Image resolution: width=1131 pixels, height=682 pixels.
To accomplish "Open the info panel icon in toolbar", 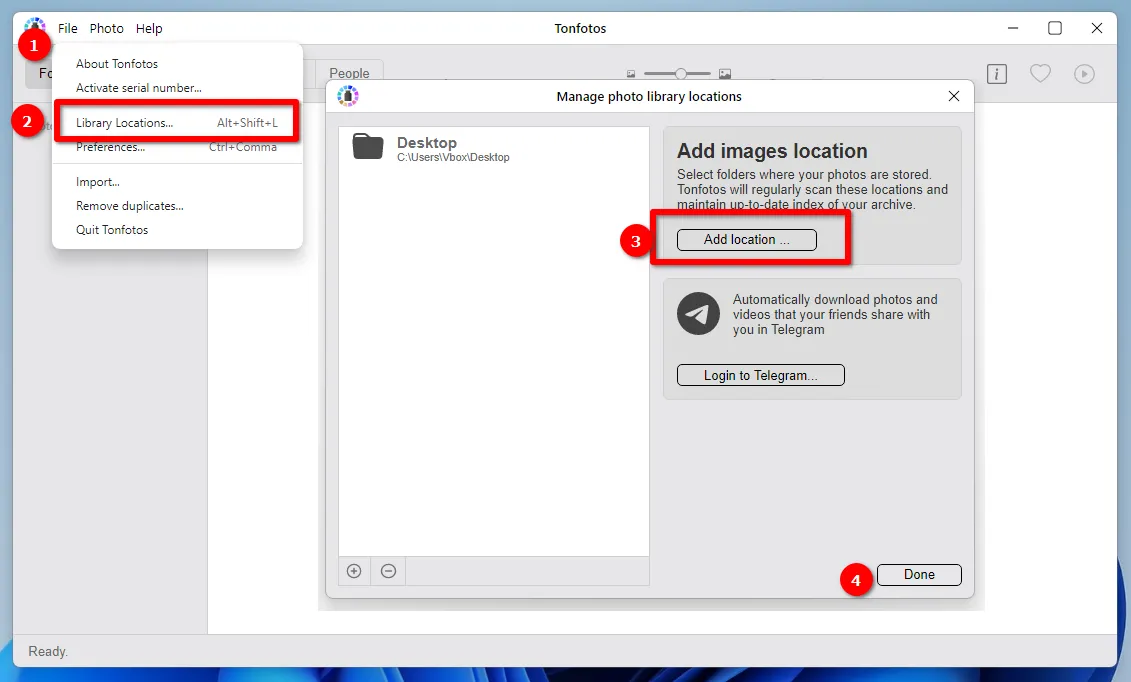I will (x=997, y=74).
